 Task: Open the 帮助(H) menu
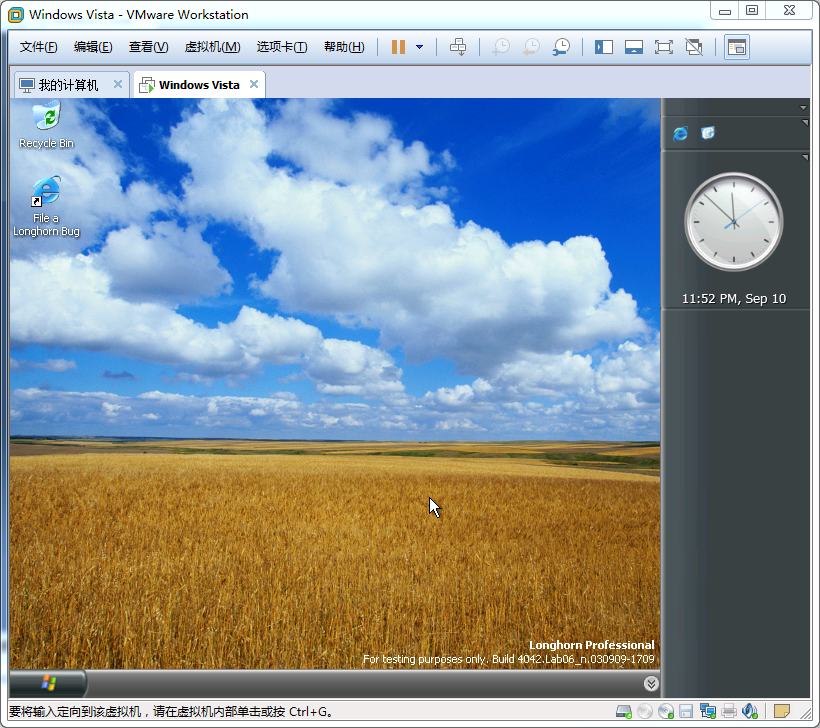(344, 47)
